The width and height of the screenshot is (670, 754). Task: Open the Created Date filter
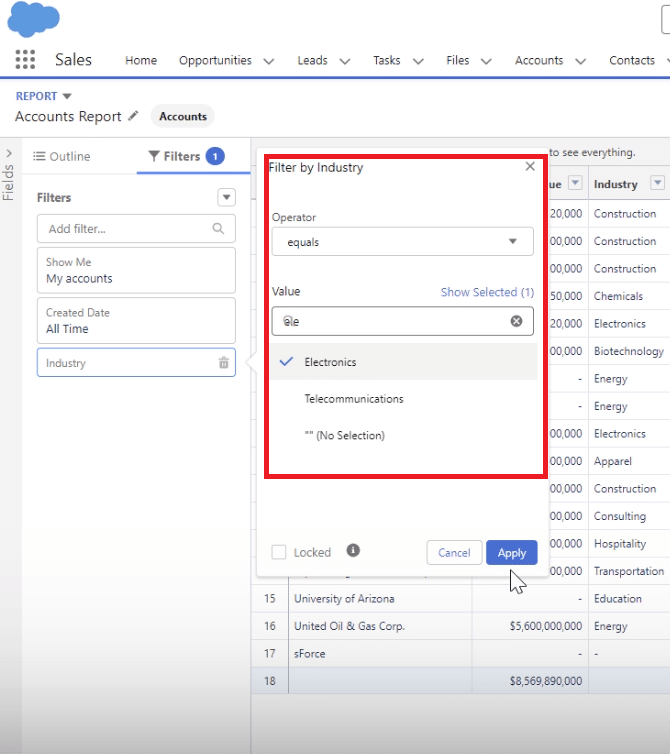[x=136, y=321]
